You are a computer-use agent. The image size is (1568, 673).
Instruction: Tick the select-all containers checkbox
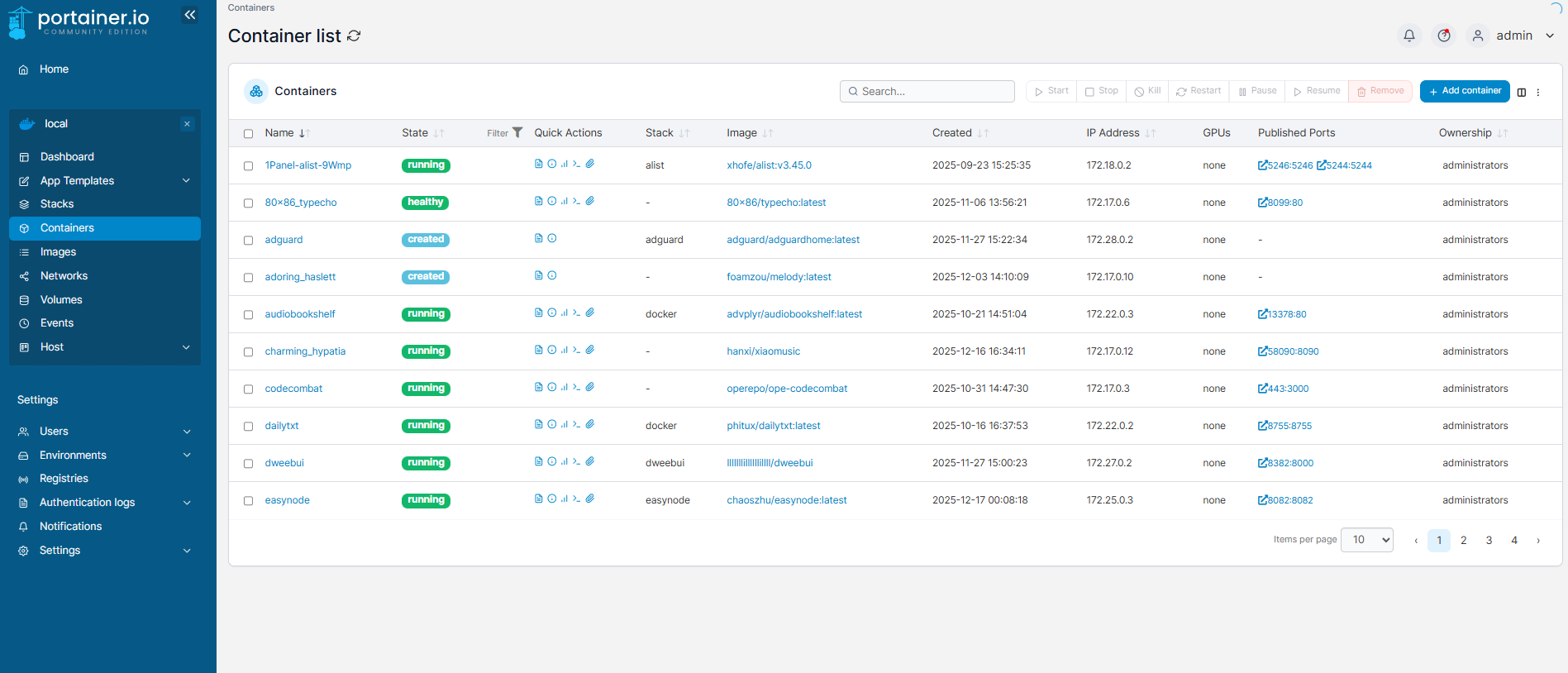(248, 133)
